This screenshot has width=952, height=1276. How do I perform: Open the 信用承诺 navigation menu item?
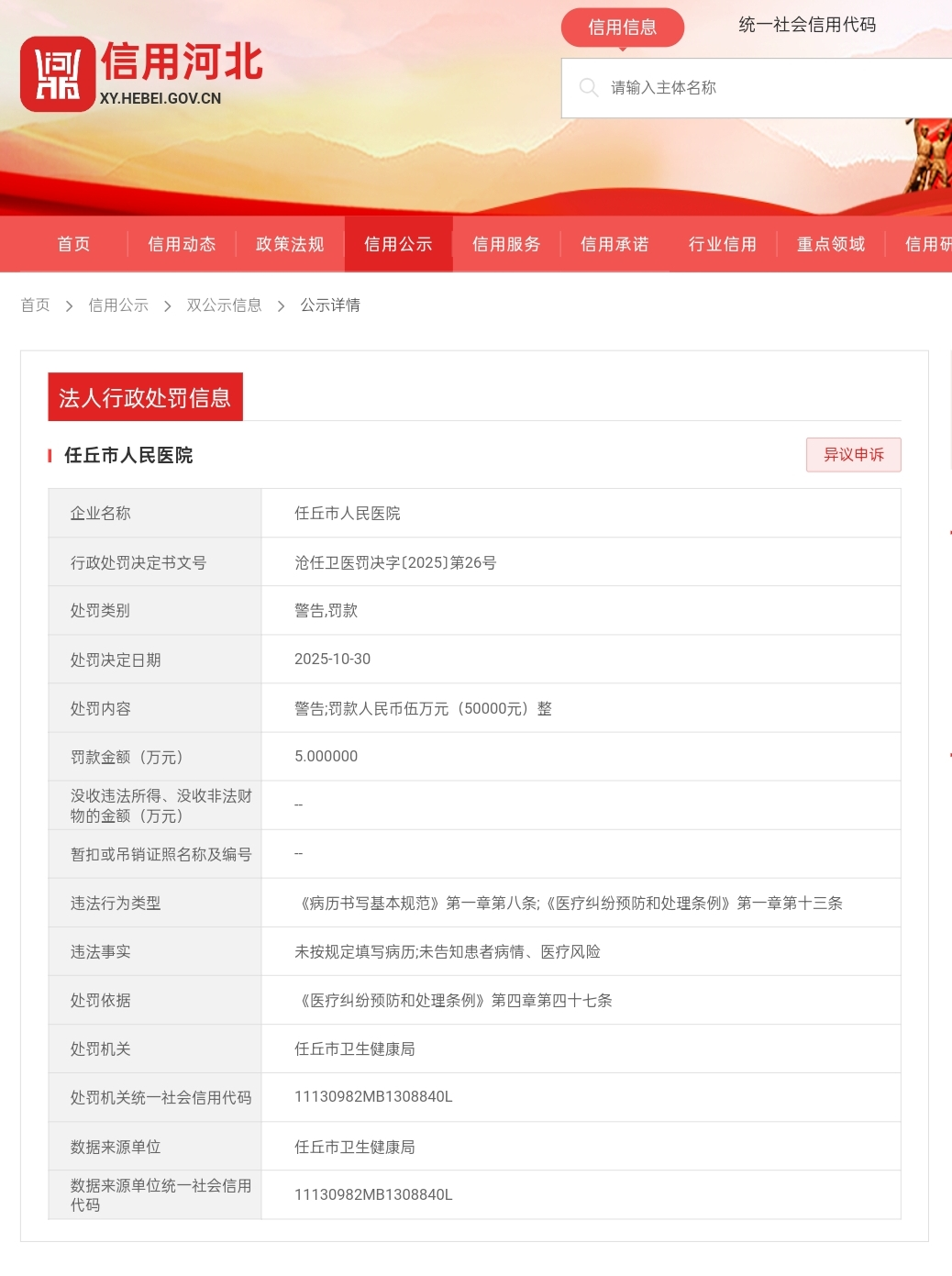tap(614, 244)
